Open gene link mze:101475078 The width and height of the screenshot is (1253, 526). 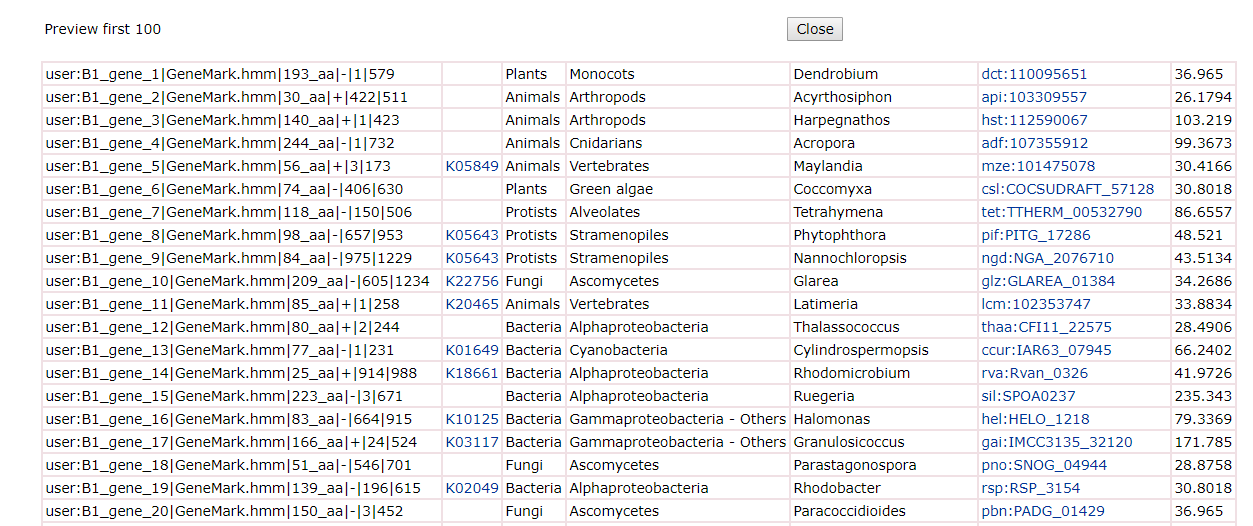click(x=1038, y=166)
